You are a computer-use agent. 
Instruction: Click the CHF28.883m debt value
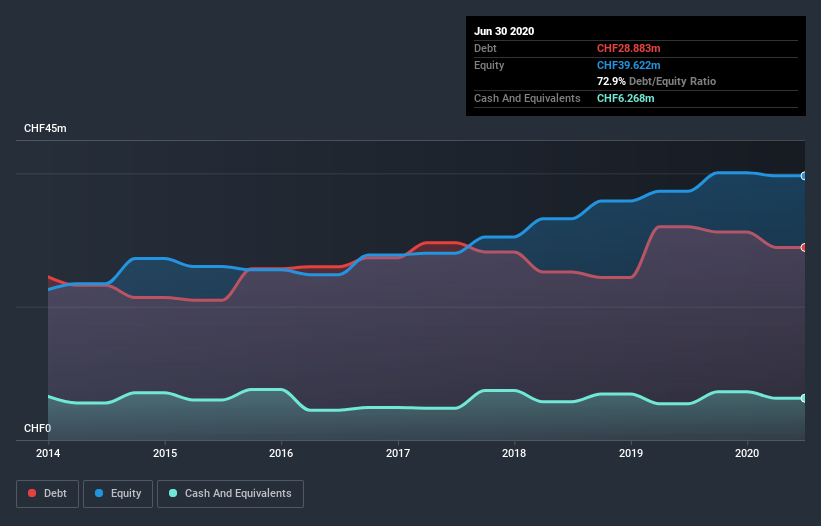(x=628, y=49)
